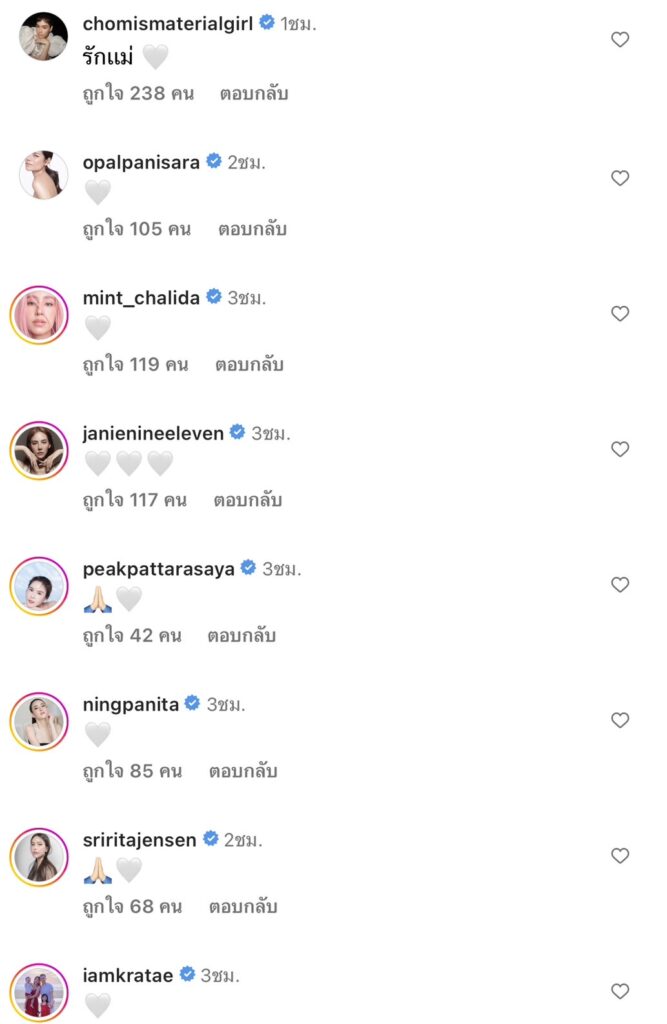Open mint_chalida's story avatar
Viewport: 667px width, 1024px height.
point(40,314)
